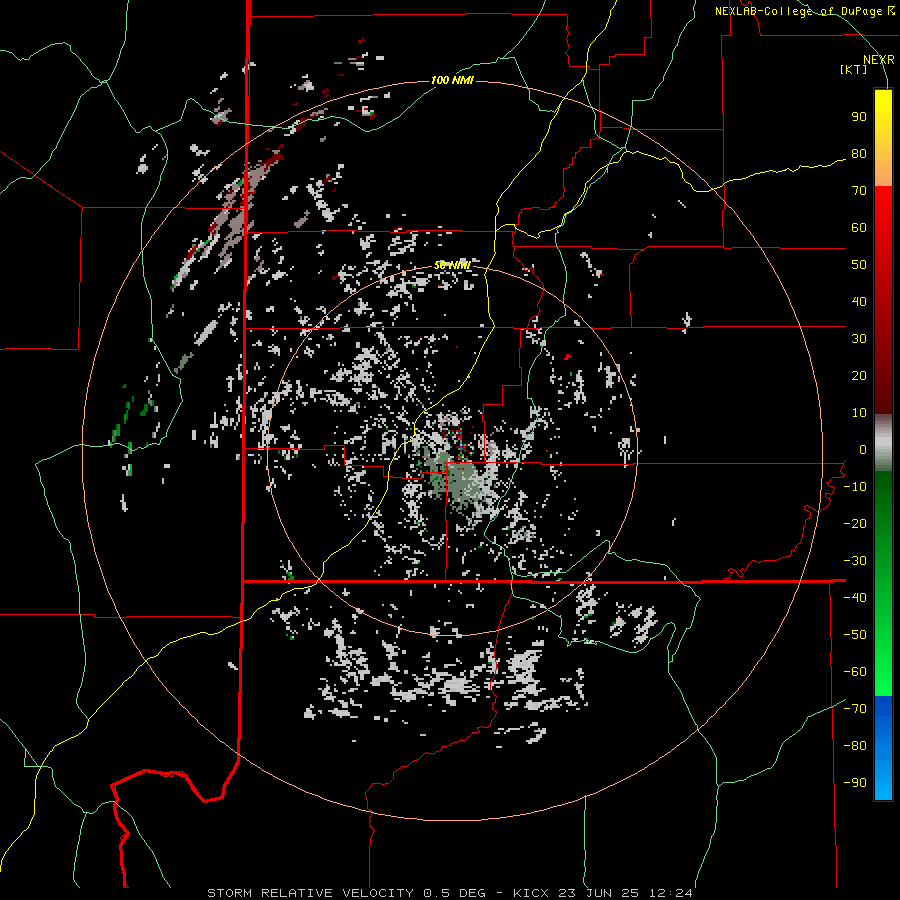
Task: Click the [KT] units label
Action: [854, 69]
